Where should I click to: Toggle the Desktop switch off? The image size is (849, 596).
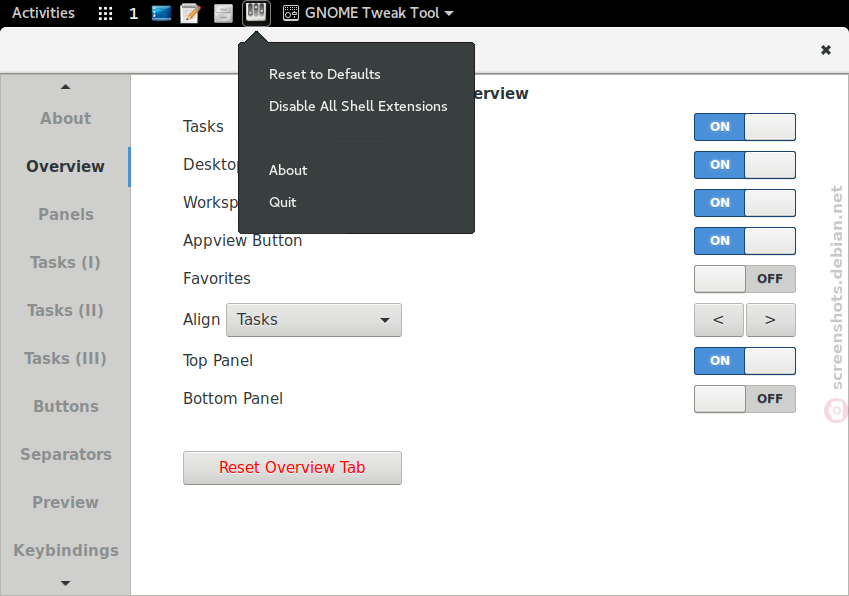[x=744, y=165]
